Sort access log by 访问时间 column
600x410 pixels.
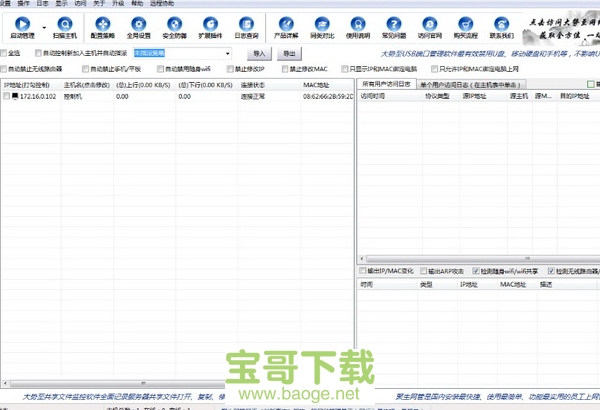click(x=390, y=96)
